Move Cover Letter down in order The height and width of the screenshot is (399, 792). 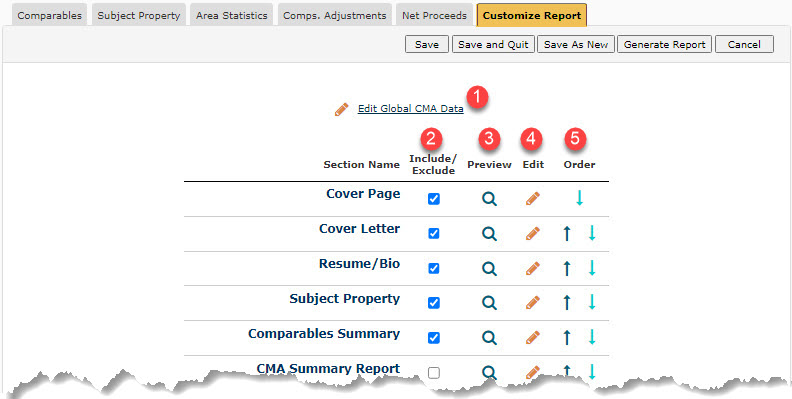point(592,233)
